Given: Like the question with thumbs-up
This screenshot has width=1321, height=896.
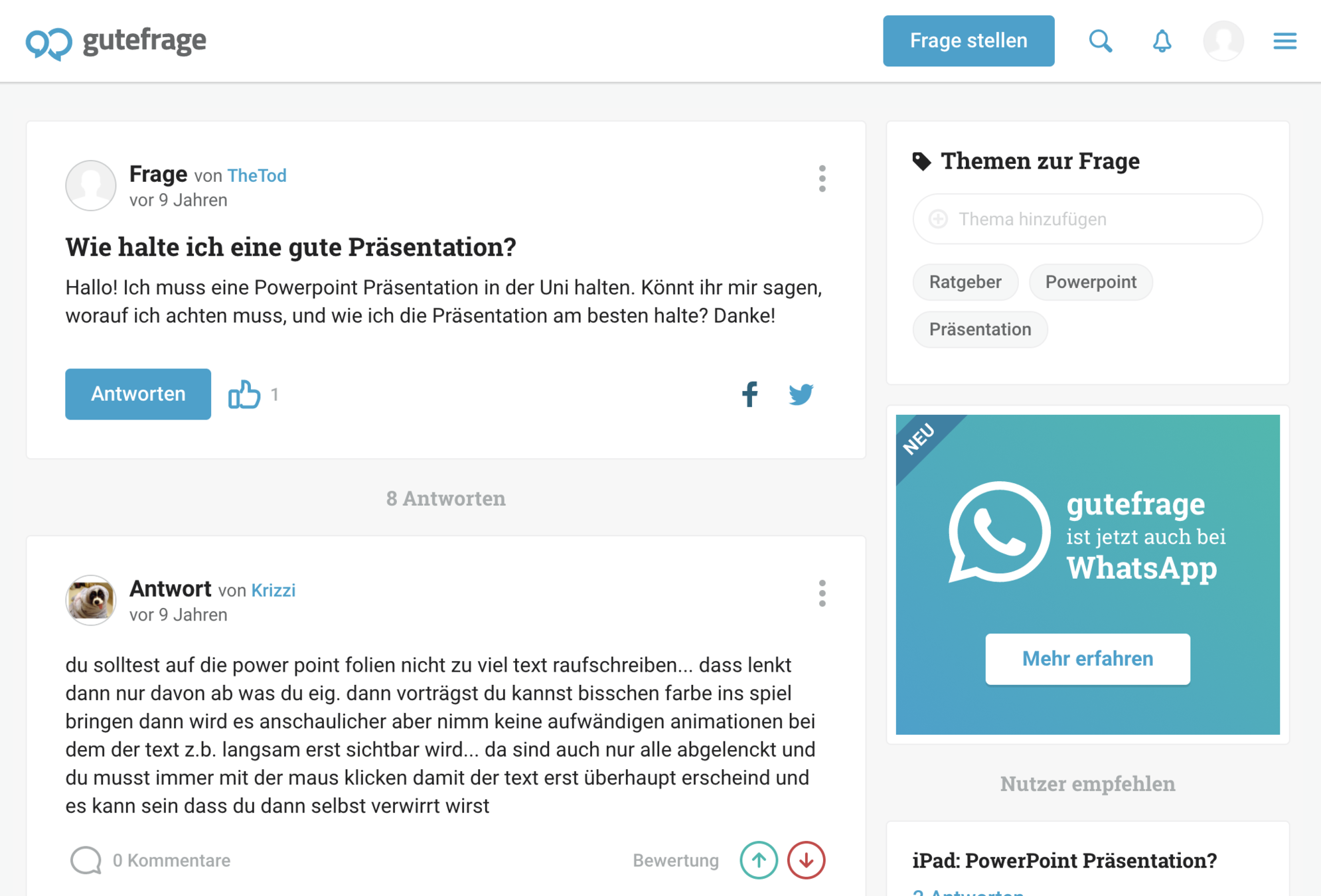Looking at the screenshot, I should click(x=244, y=394).
